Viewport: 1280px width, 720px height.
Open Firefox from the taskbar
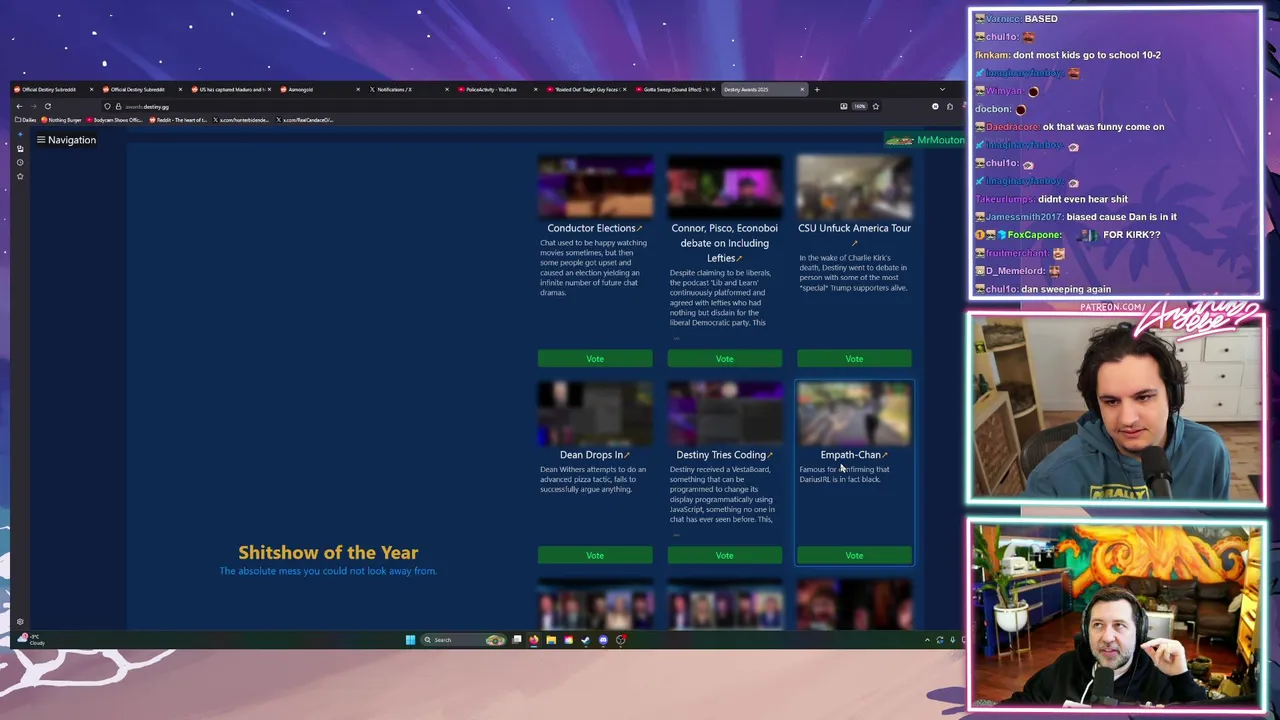click(533, 640)
